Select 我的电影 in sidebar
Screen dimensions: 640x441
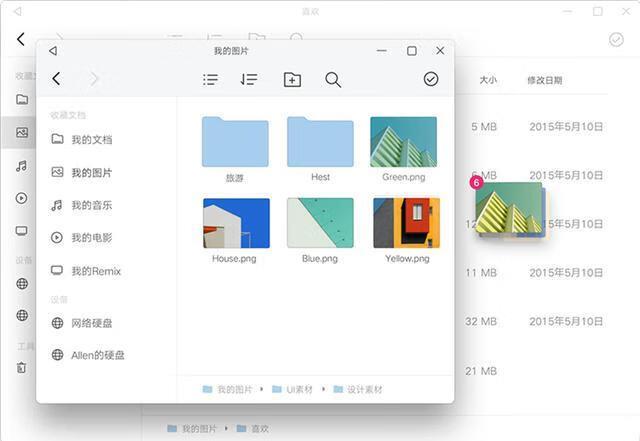click(91, 238)
